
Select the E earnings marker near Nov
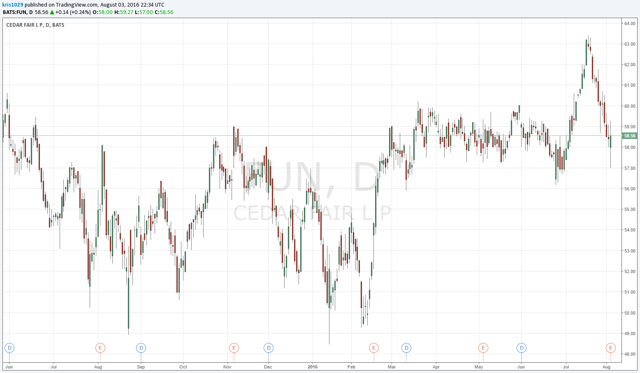pyautogui.click(x=234, y=348)
